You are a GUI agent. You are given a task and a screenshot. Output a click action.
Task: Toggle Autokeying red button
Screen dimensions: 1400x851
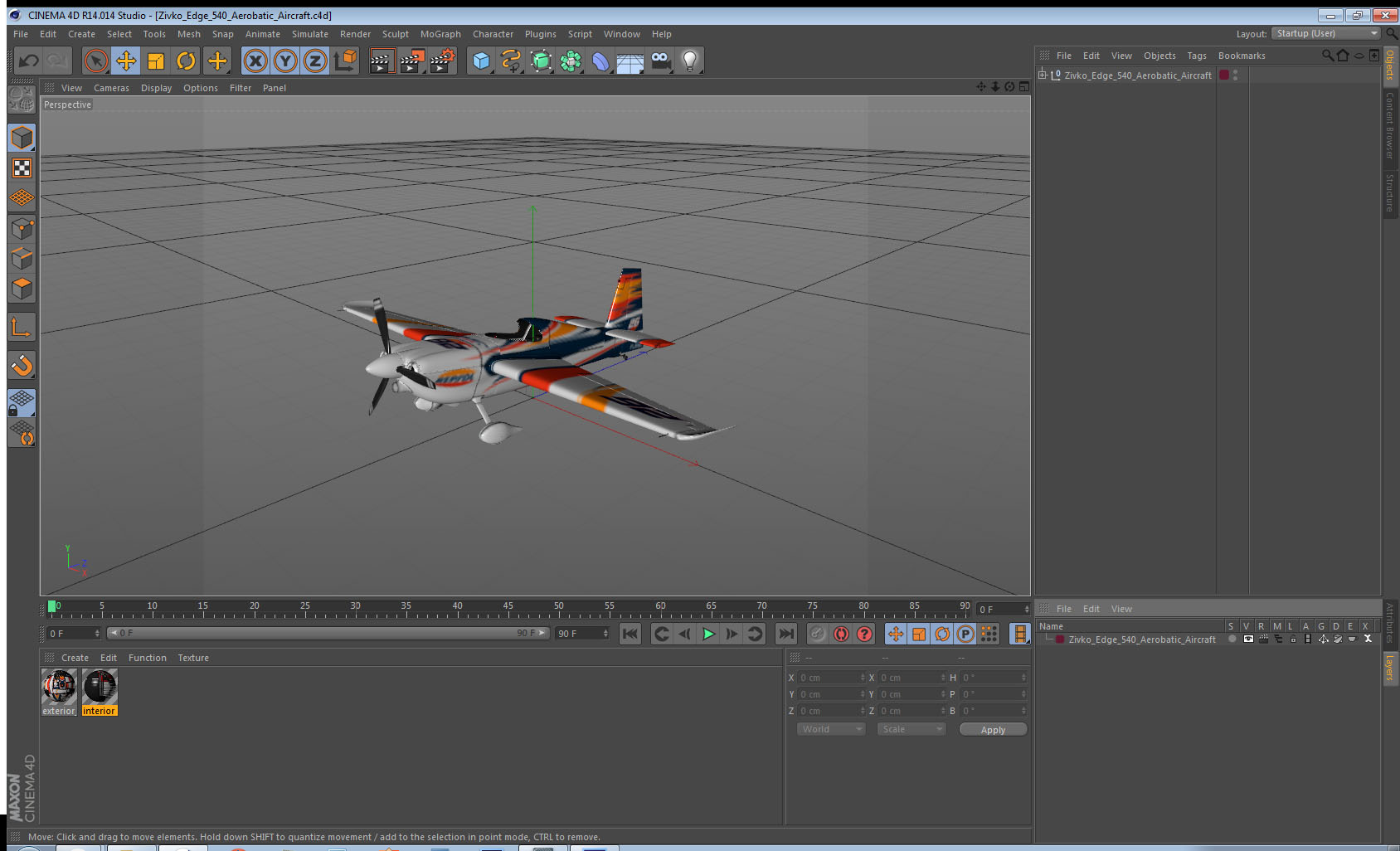tap(841, 634)
